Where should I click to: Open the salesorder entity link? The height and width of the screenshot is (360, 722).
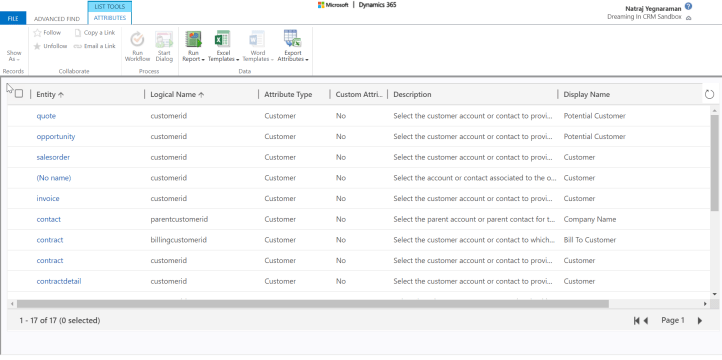point(53,157)
